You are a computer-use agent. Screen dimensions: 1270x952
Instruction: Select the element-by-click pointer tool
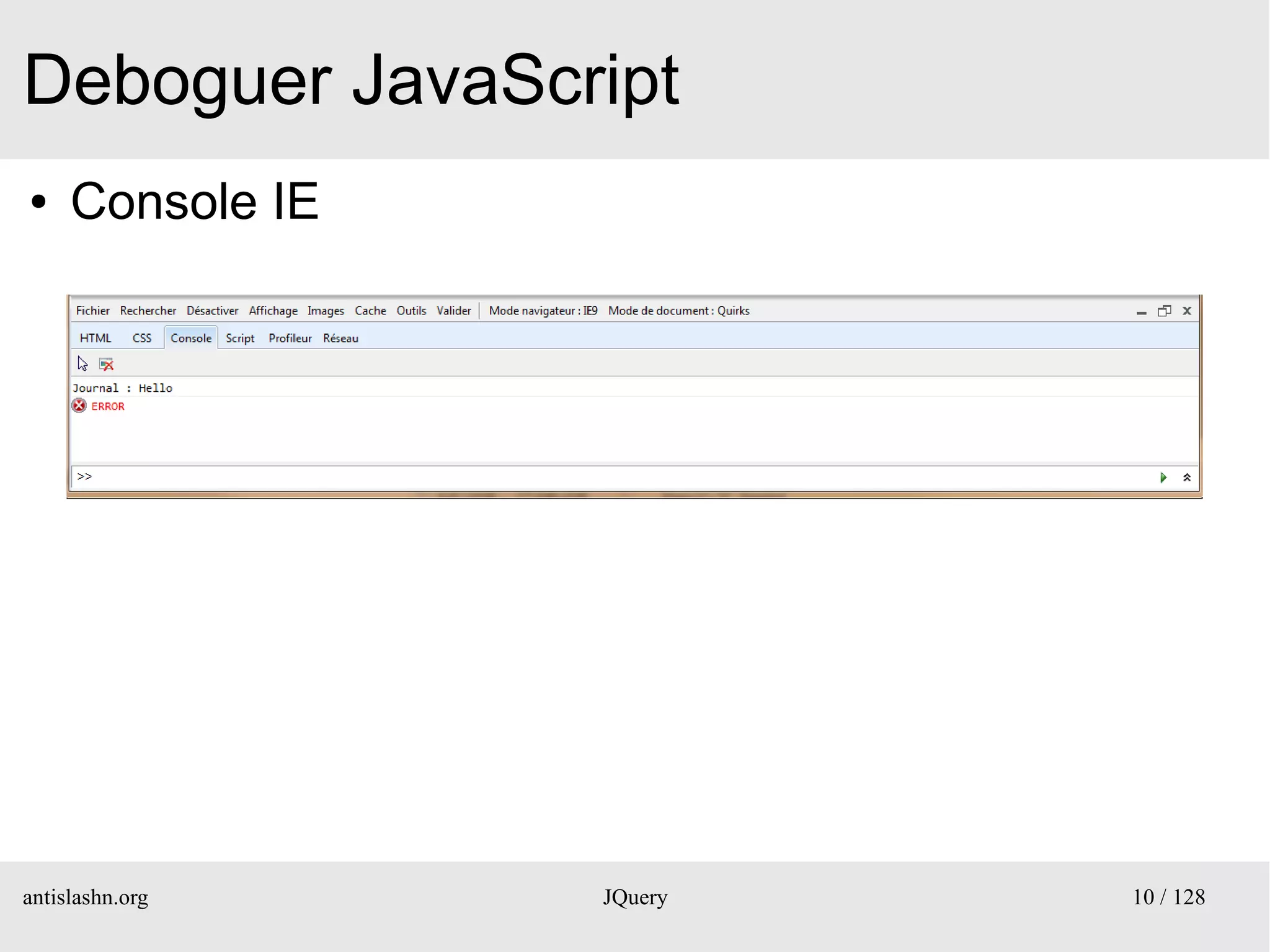click(82, 363)
